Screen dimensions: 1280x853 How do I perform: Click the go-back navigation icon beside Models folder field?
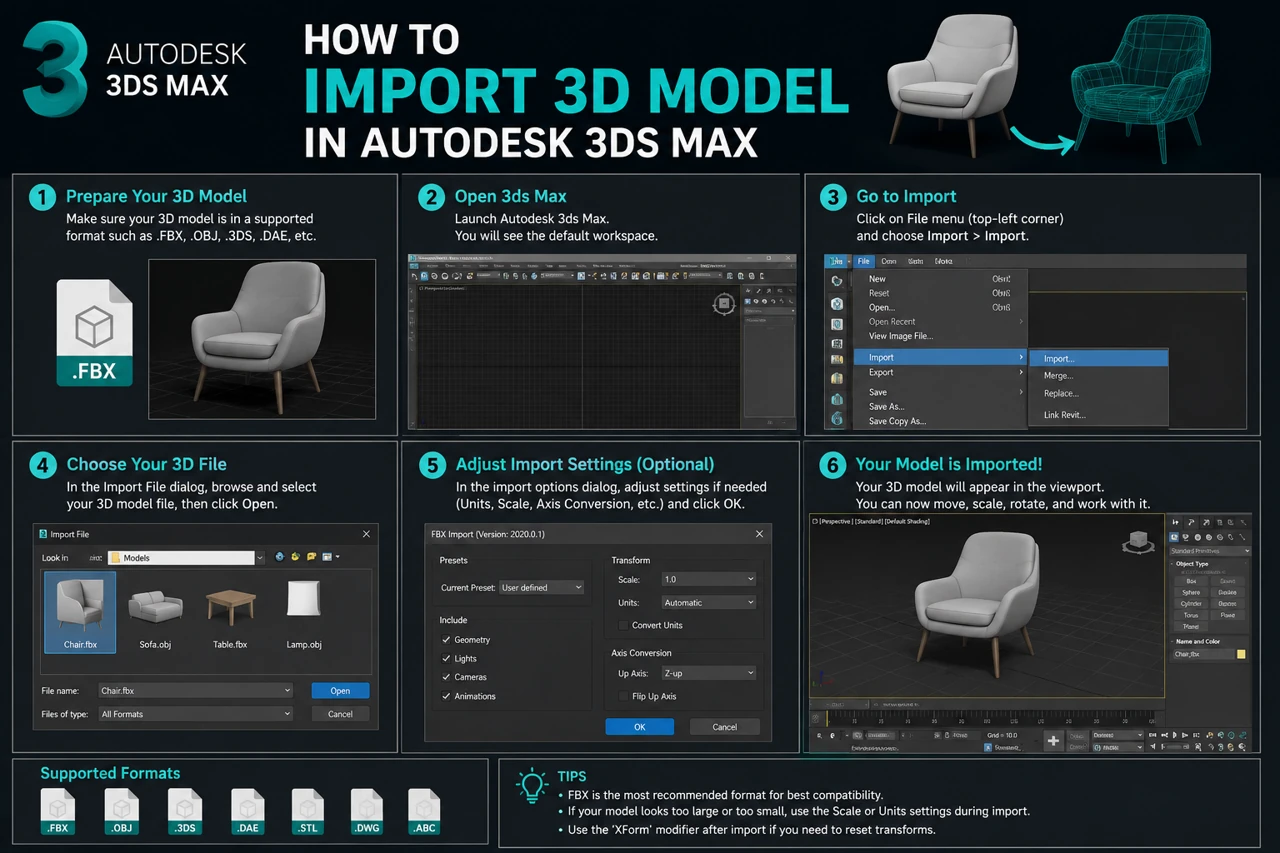coord(280,557)
